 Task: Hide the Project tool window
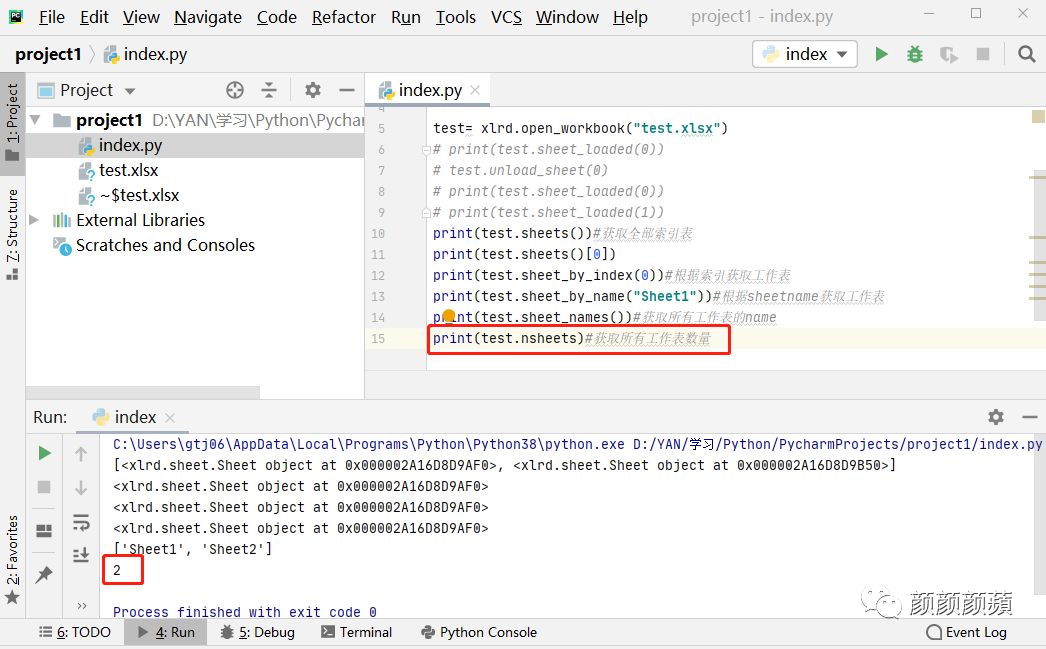[x=346, y=90]
